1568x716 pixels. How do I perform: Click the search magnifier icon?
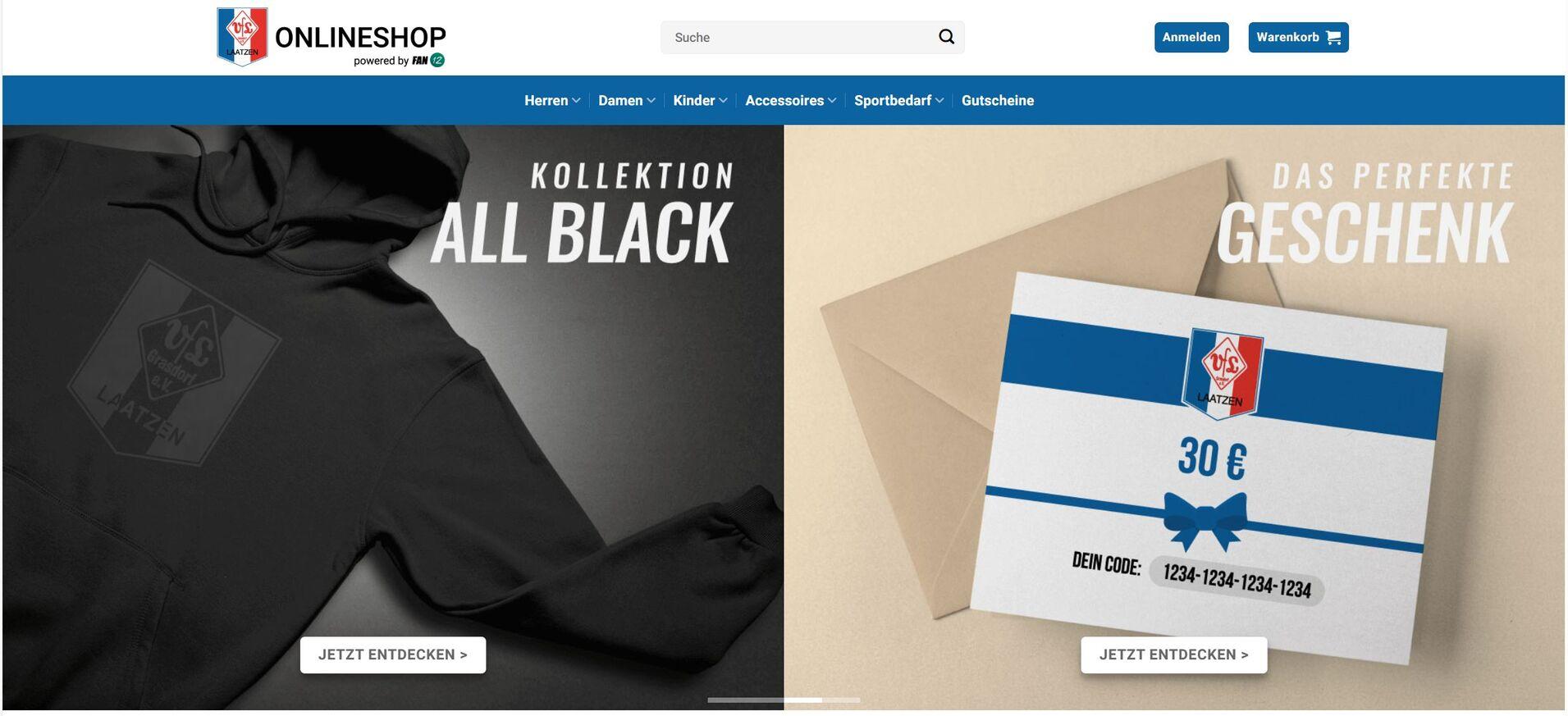946,37
